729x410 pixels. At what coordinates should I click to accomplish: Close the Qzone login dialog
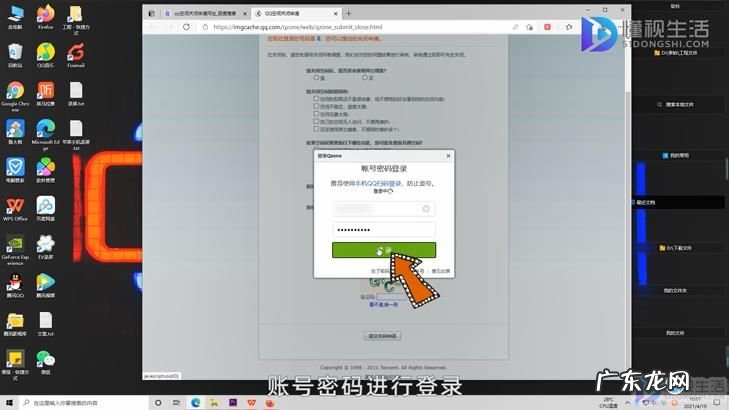click(448, 156)
